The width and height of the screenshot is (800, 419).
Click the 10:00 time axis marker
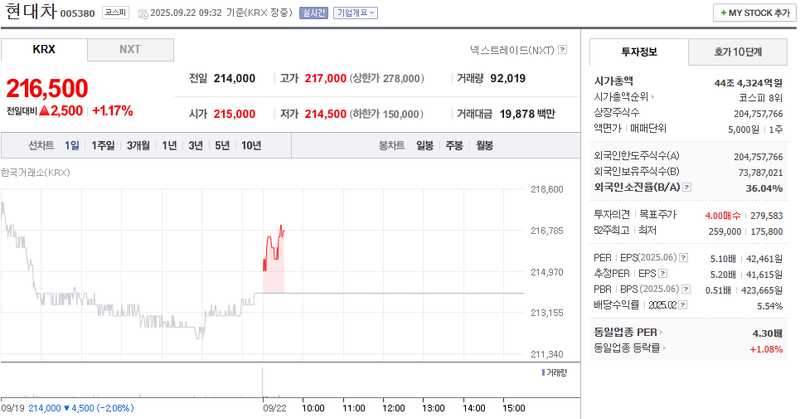(x=313, y=408)
